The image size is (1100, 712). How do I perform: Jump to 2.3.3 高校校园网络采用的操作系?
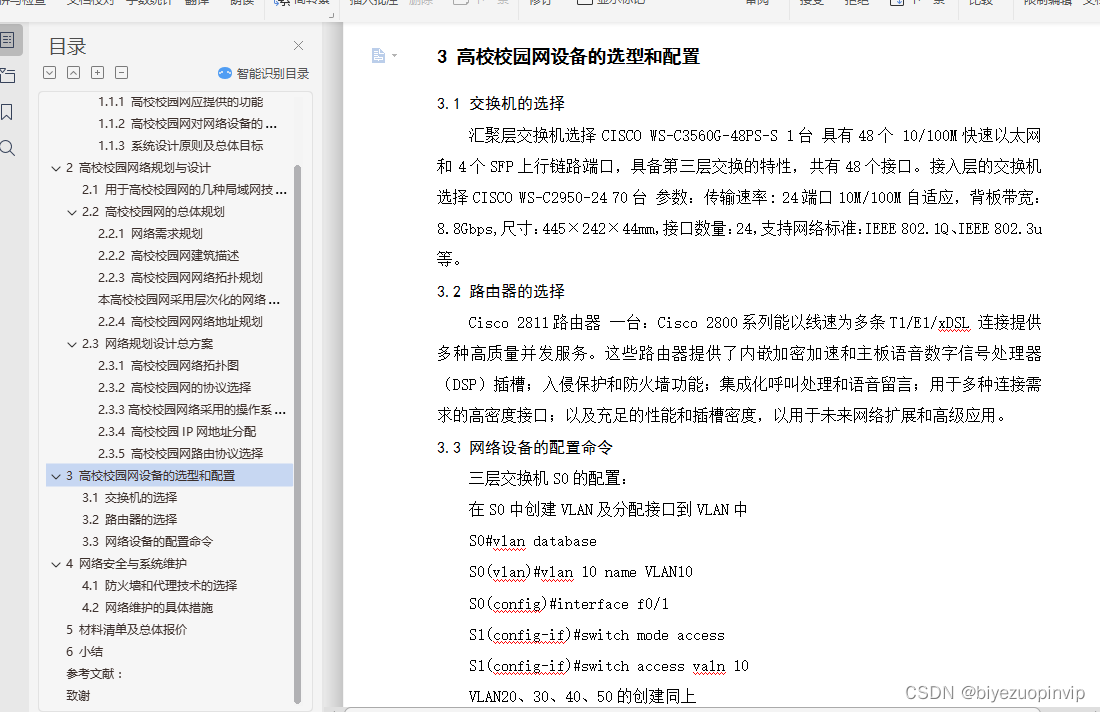pyautogui.click(x=192, y=410)
